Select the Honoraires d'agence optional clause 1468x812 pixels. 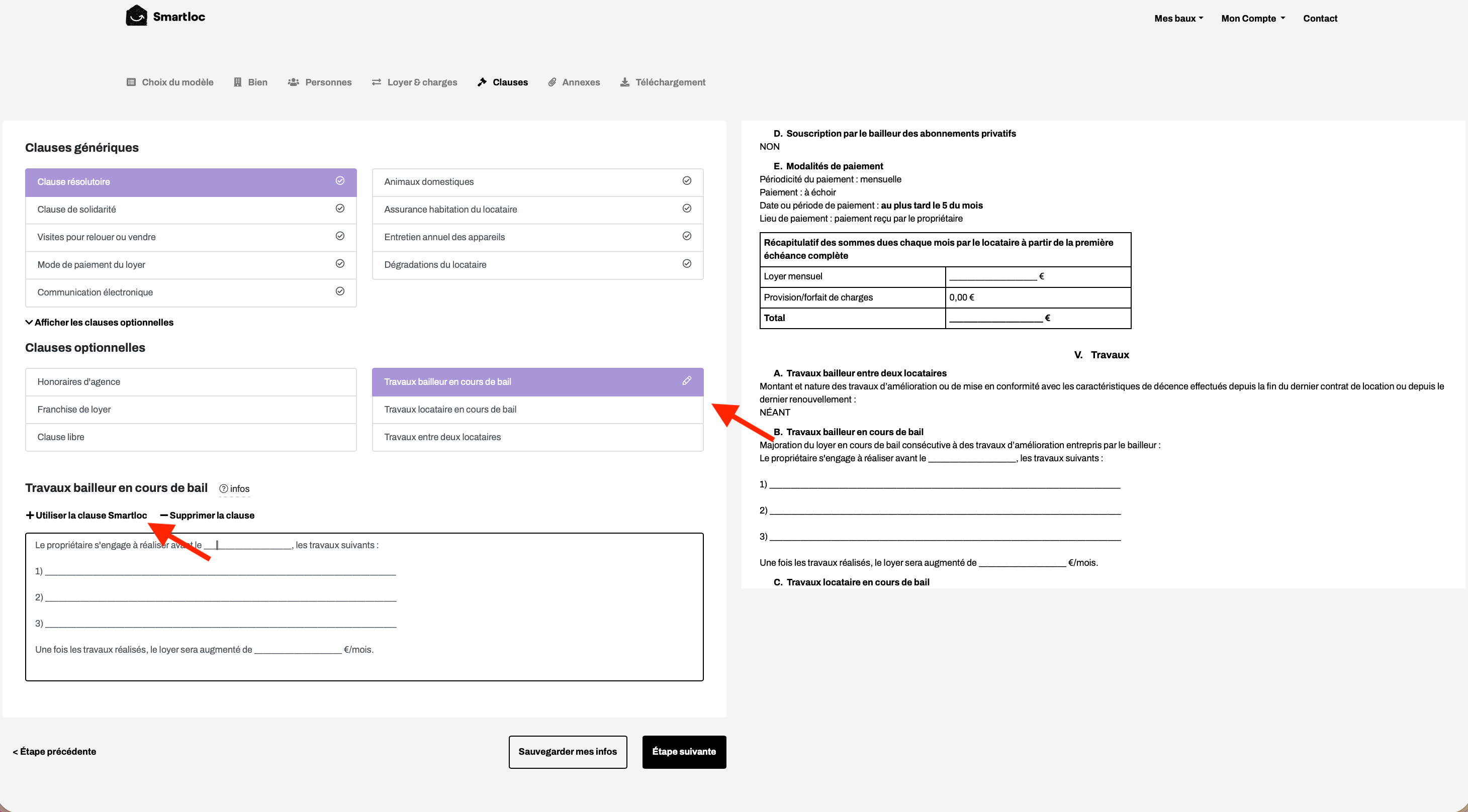pyautogui.click(x=191, y=381)
